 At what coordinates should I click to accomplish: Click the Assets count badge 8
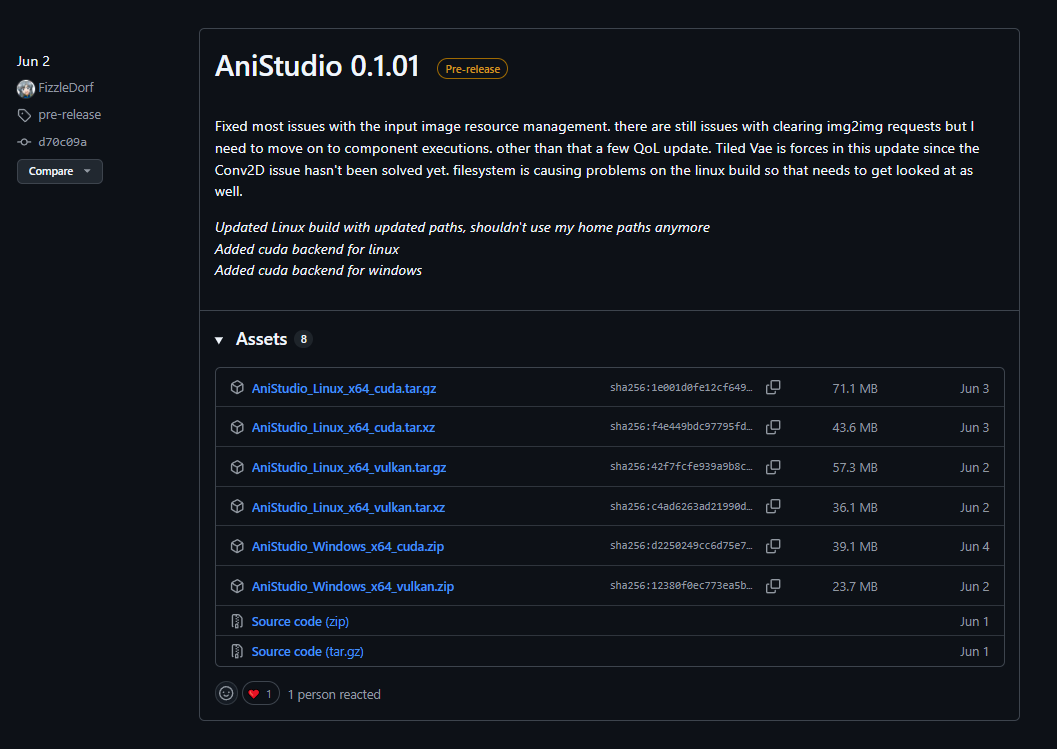point(303,339)
